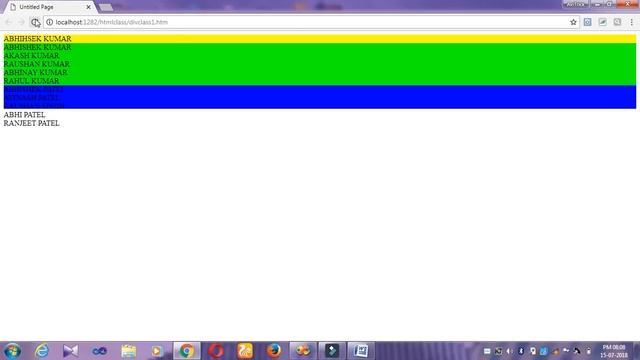Open Mozilla Firefox from the taskbar

click(x=273, y=351)
